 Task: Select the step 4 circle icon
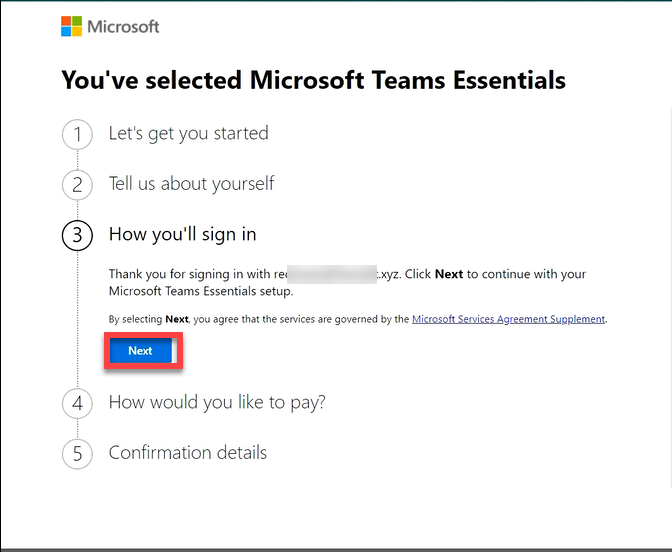[x=77, y=403]
